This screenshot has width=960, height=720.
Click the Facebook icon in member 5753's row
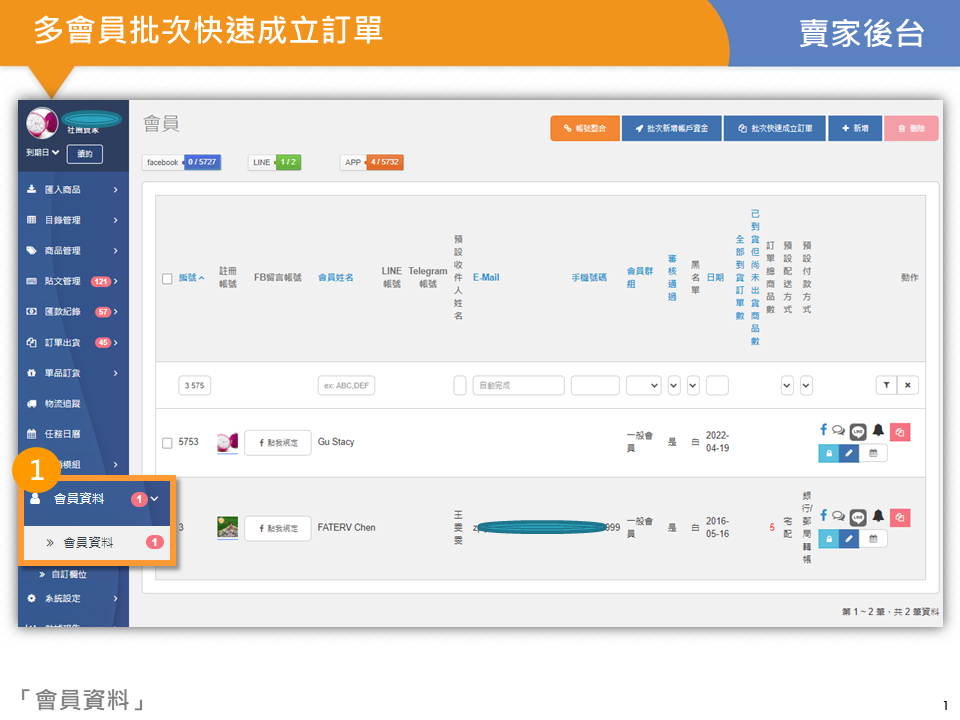823,430
